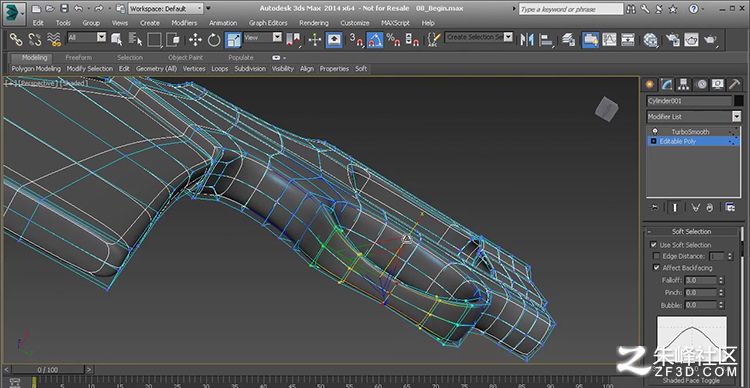The height and width of the screenshot is (388, 750).
Task: Open the Rendered Frame Window icon
Action: pos(691,40)
